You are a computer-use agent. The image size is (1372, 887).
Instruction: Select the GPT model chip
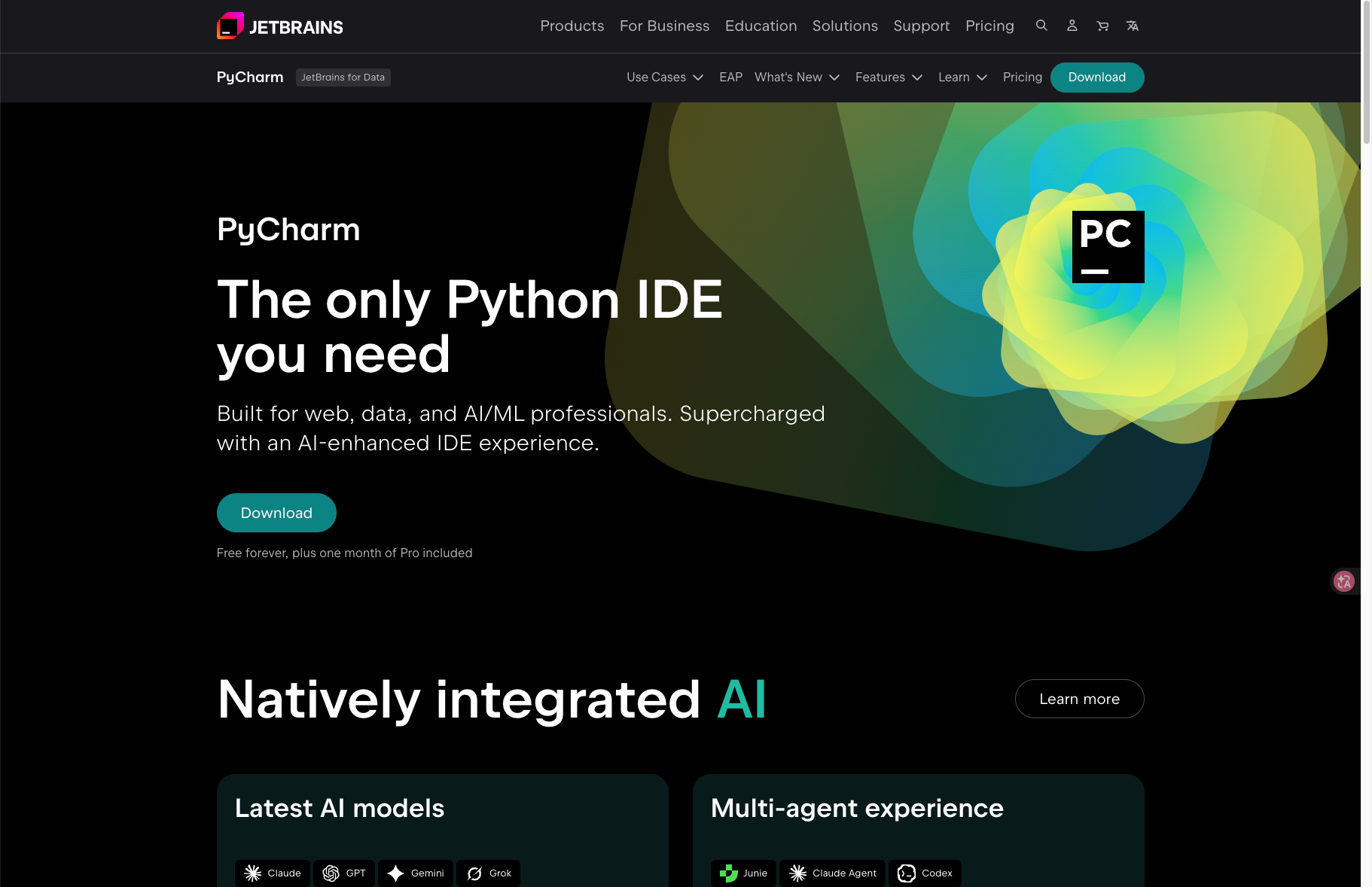344,873
